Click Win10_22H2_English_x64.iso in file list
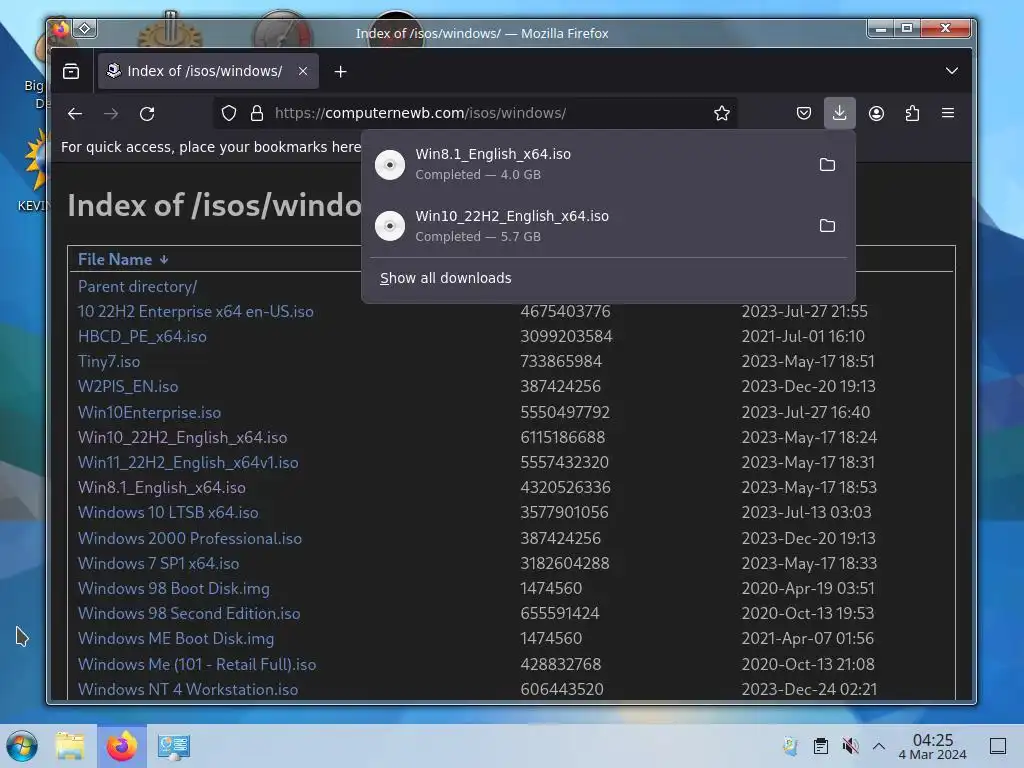This screenshot has width=1024, height=768. click(182, 437)
